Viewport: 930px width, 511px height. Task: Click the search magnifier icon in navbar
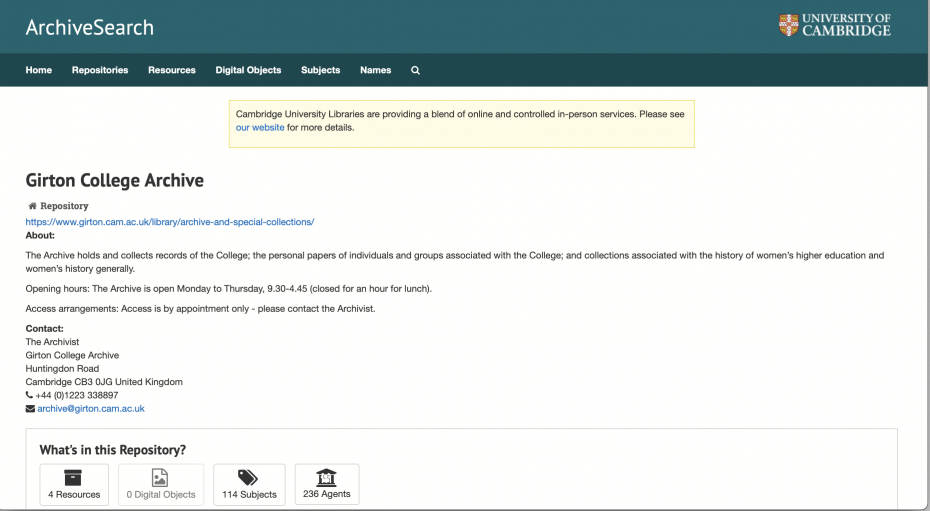click(x=415, y=70)
